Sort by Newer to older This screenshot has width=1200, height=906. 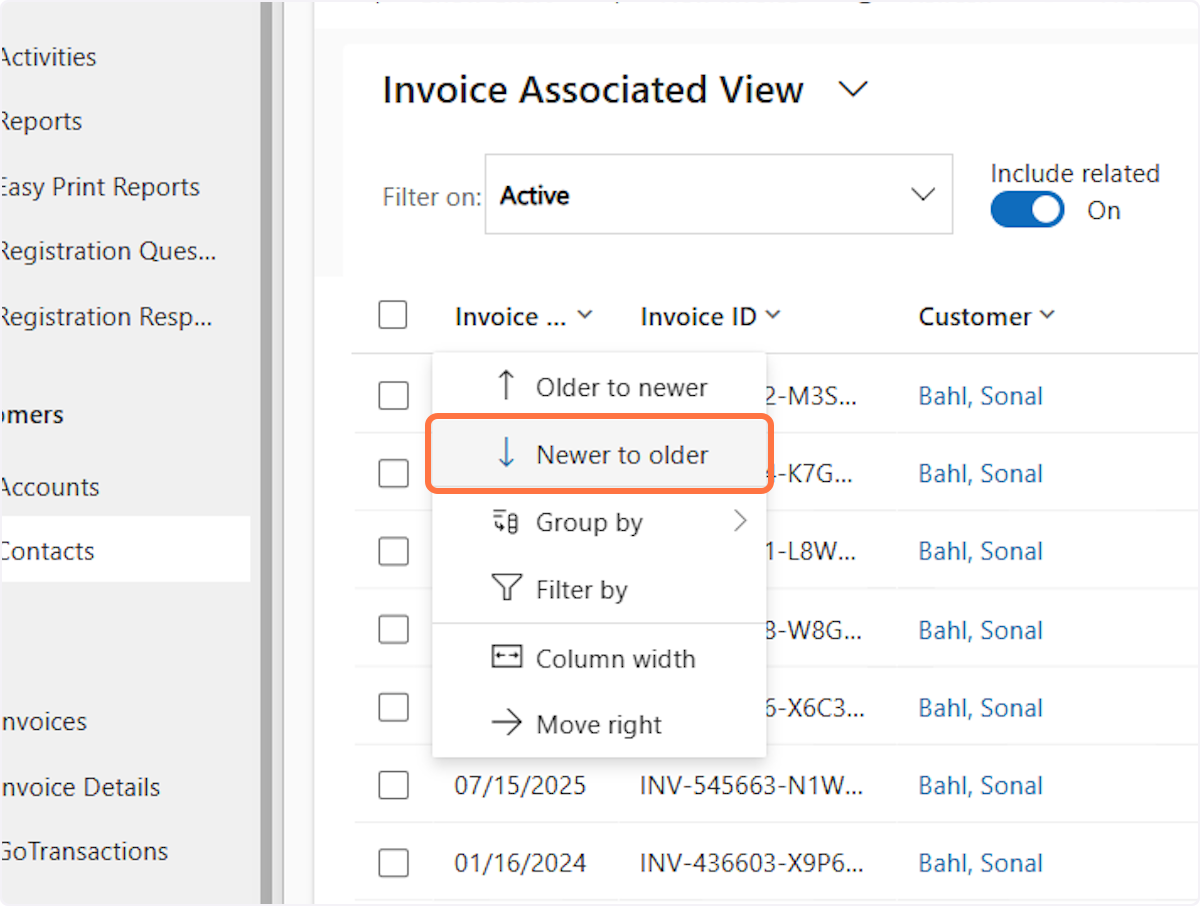coord(599,454)
